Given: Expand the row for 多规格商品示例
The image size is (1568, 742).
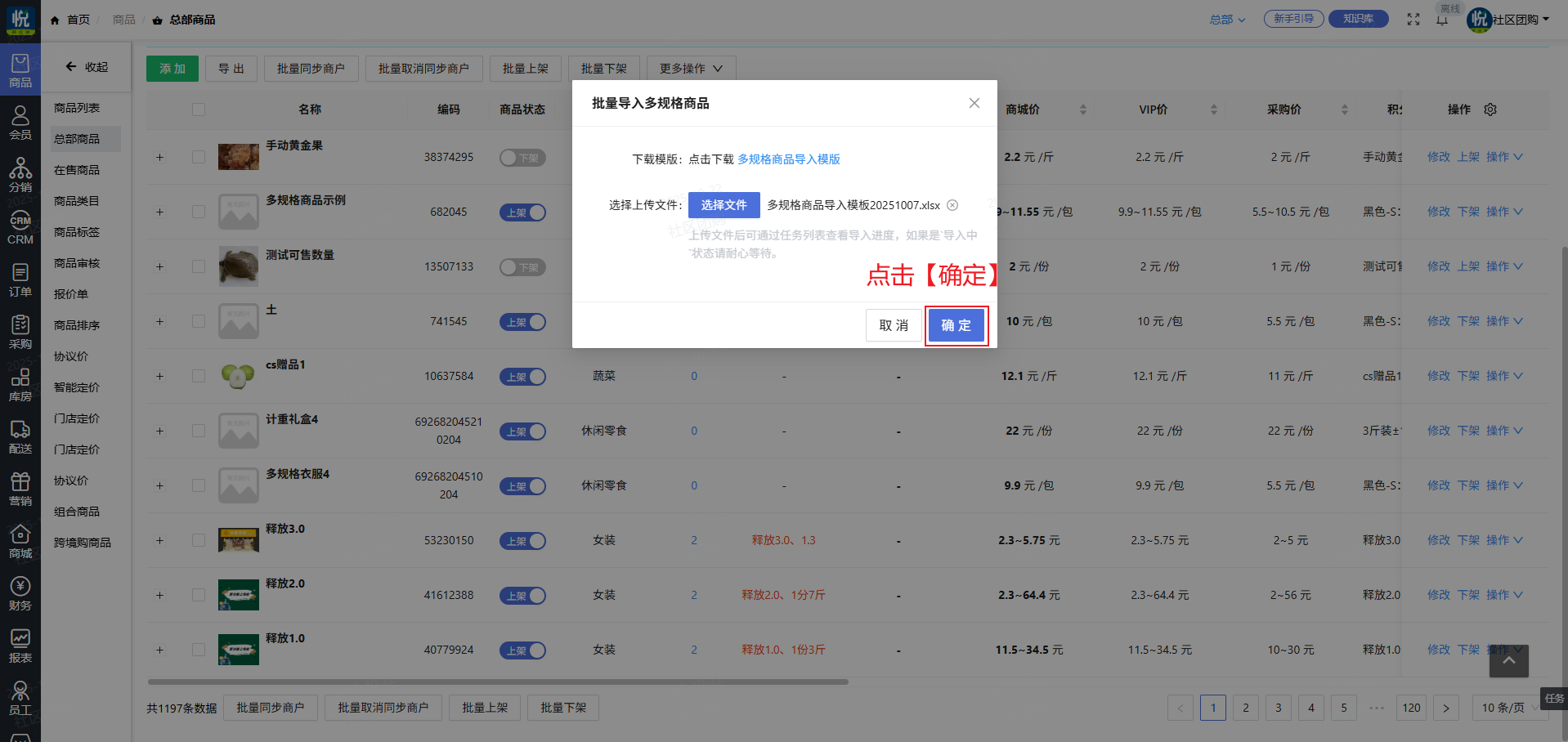Looking at the screenshot, I should click(160, 212).
